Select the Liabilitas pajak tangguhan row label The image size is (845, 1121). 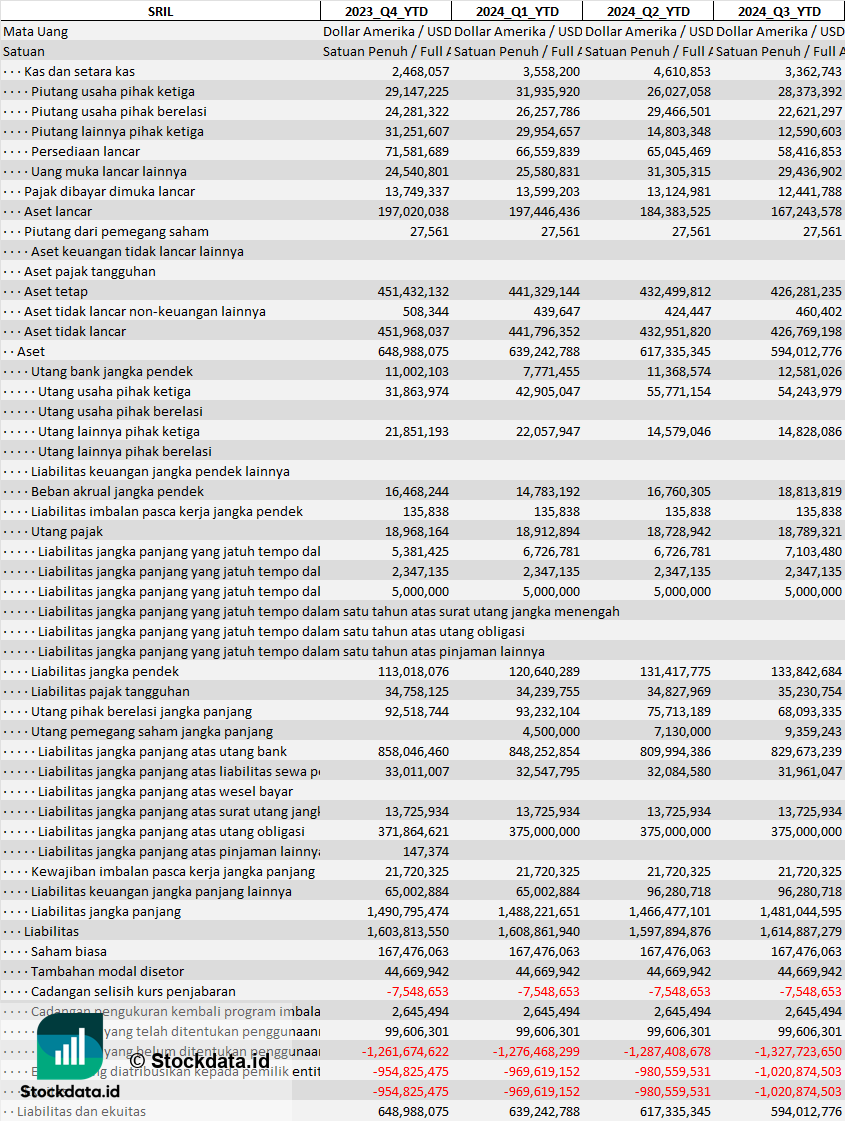click(x=110, y=691)
